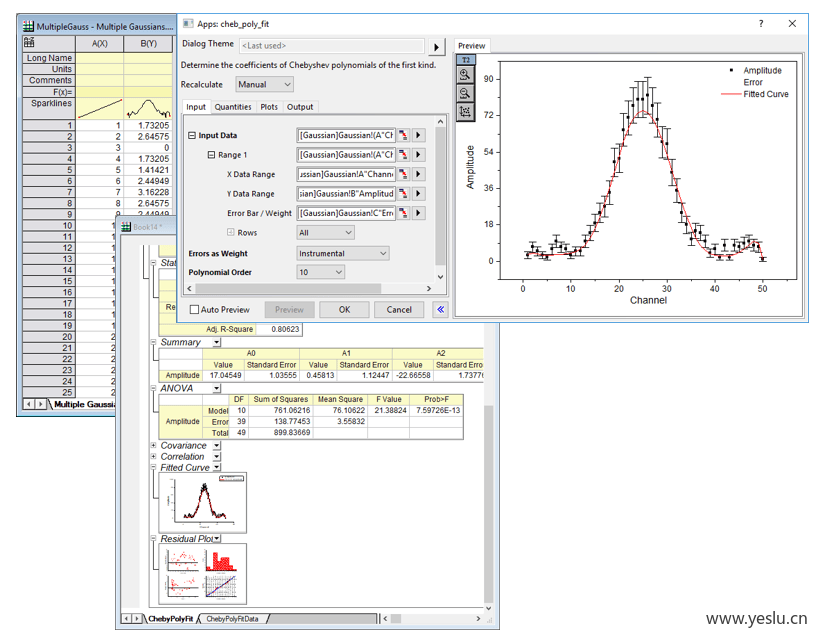819x638 pixels.
Task: Open flyout arrow beside Range 1 field
Action: click(418, 155)
